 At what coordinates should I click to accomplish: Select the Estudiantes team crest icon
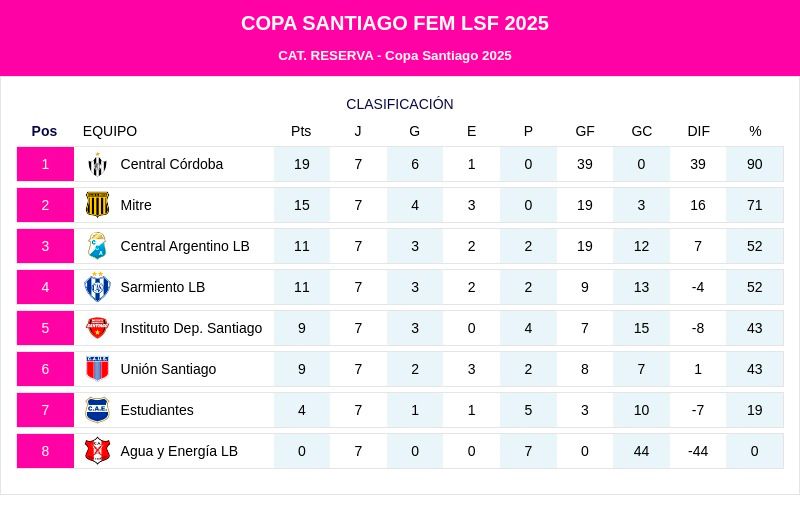pyautogui.click(x=97, y=410)
